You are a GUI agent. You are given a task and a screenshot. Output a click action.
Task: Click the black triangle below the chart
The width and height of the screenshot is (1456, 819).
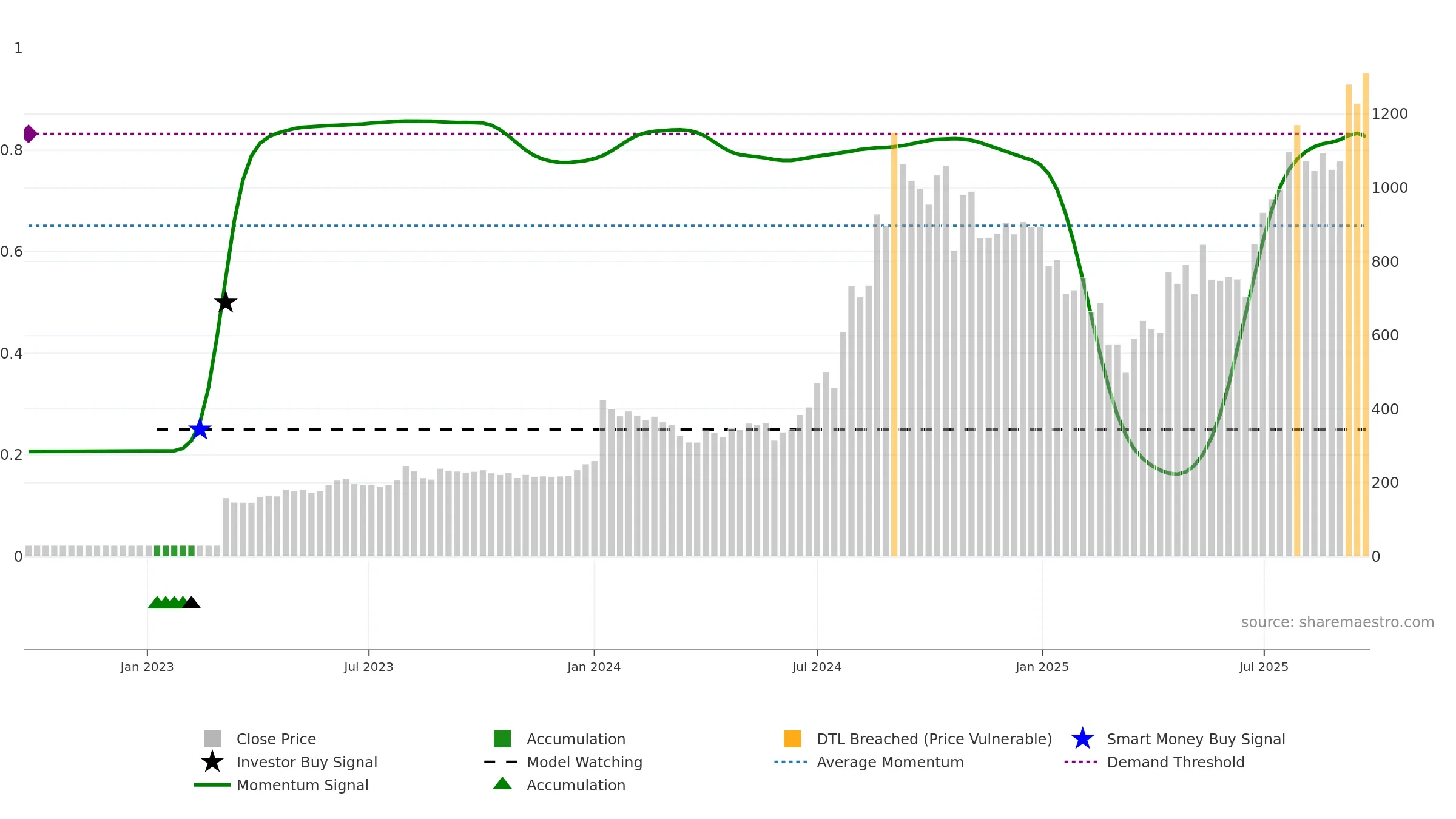point(192,602)
